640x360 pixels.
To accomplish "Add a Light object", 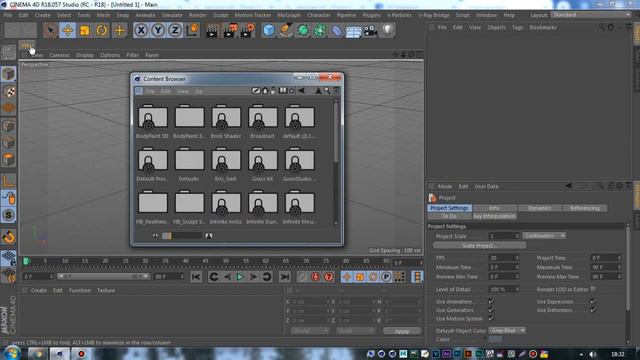I will pos(387,30).
